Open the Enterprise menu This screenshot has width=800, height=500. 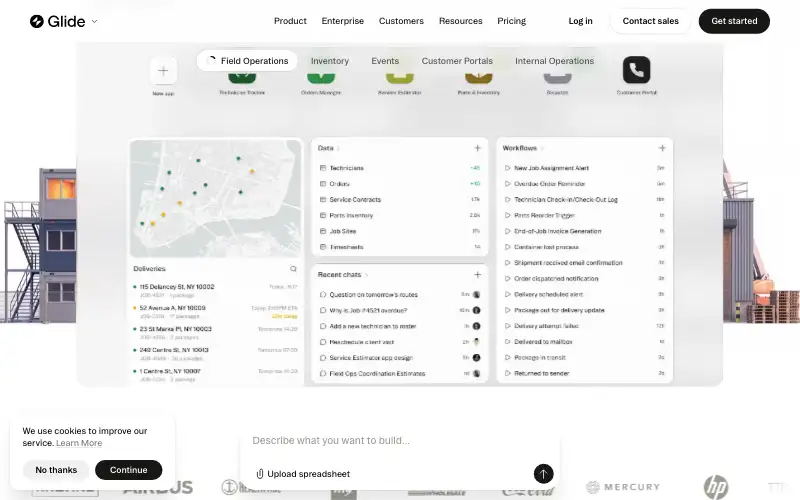tap(342, 21)
